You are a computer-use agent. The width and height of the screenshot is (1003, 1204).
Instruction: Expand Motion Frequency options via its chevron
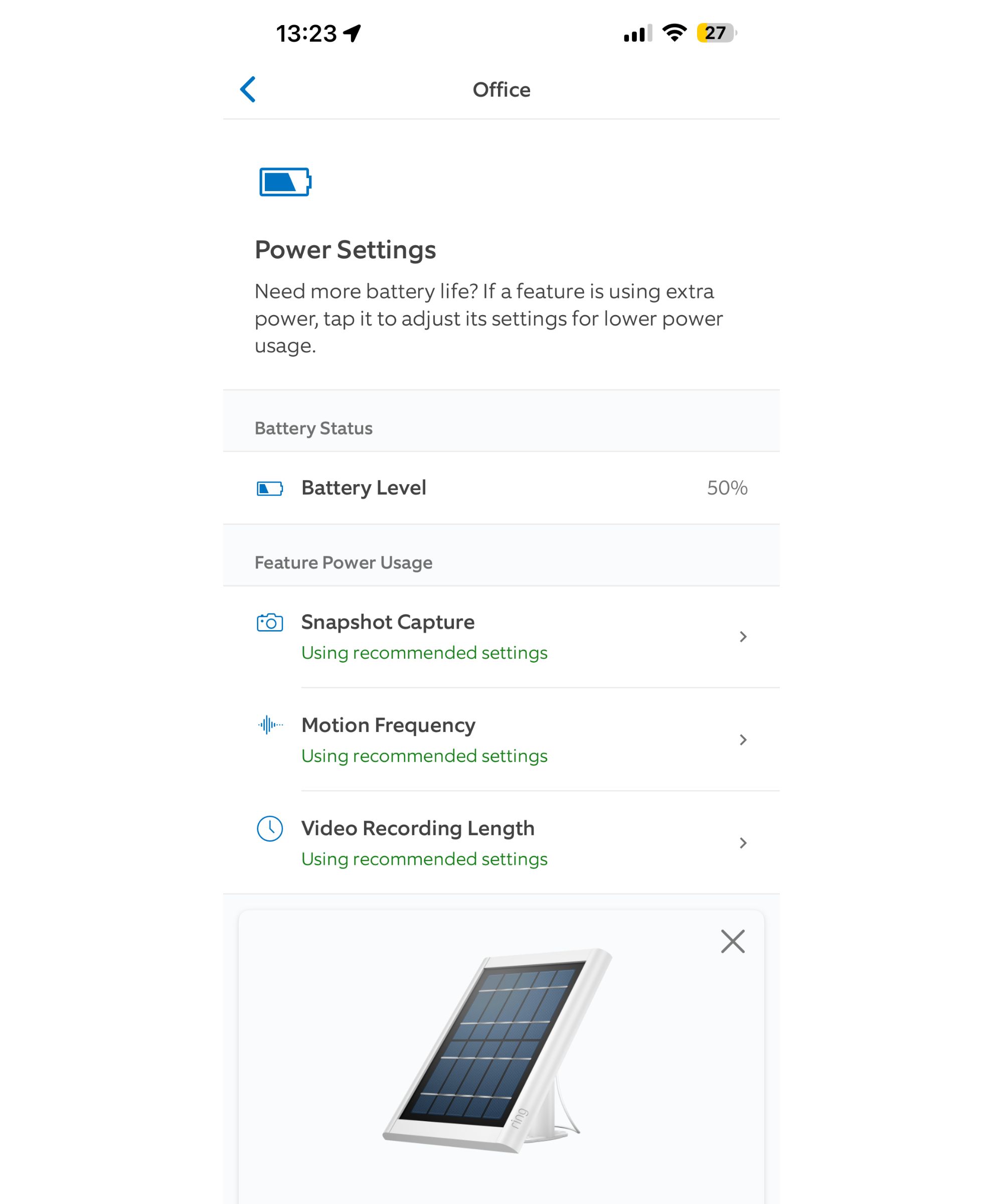743,739
